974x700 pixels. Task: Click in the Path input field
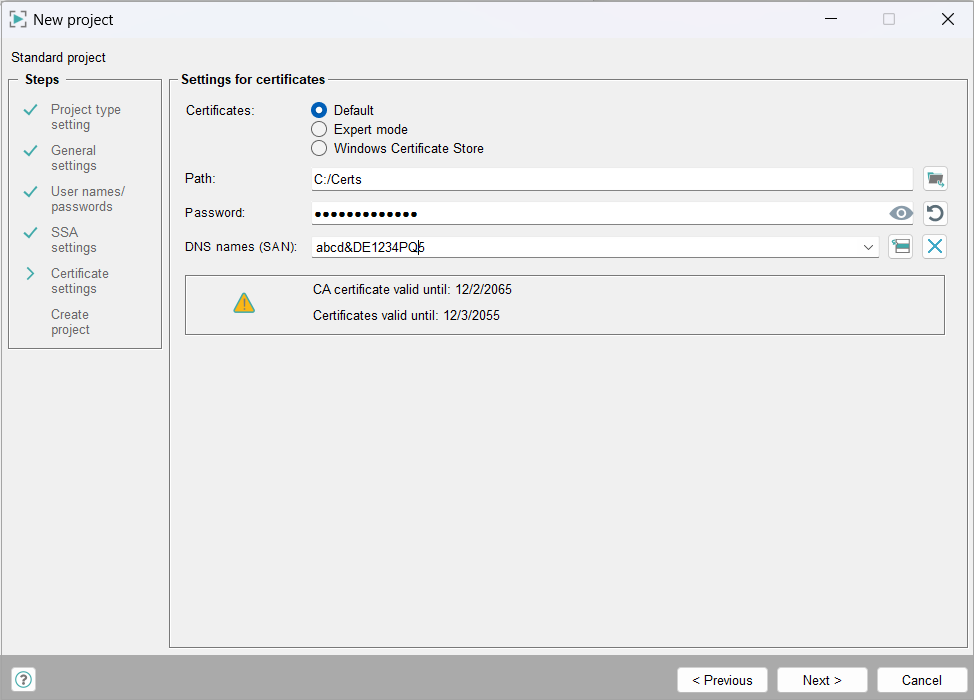610,180
